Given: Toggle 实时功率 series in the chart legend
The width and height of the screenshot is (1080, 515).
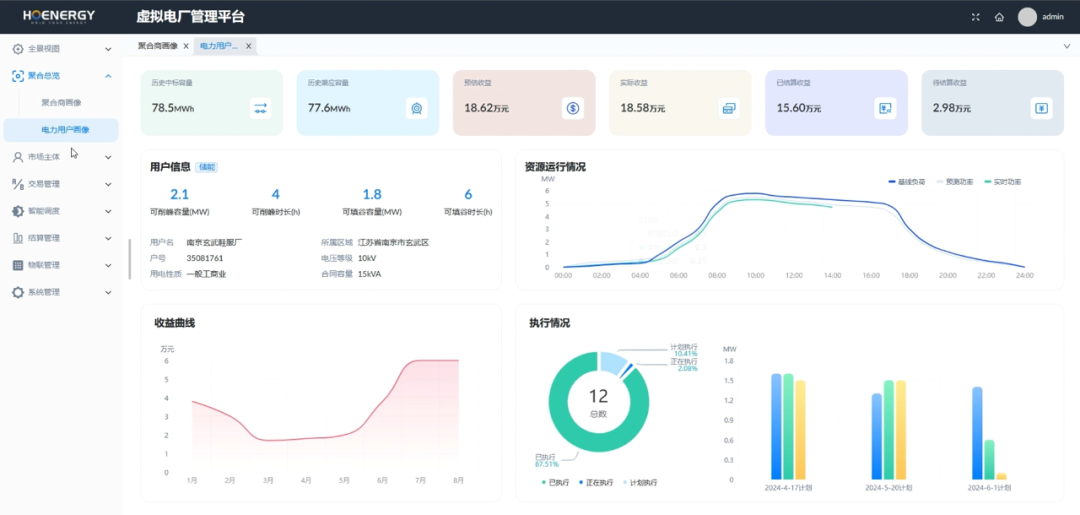Looking at the screenshot, I should (x=1002, y=182).
